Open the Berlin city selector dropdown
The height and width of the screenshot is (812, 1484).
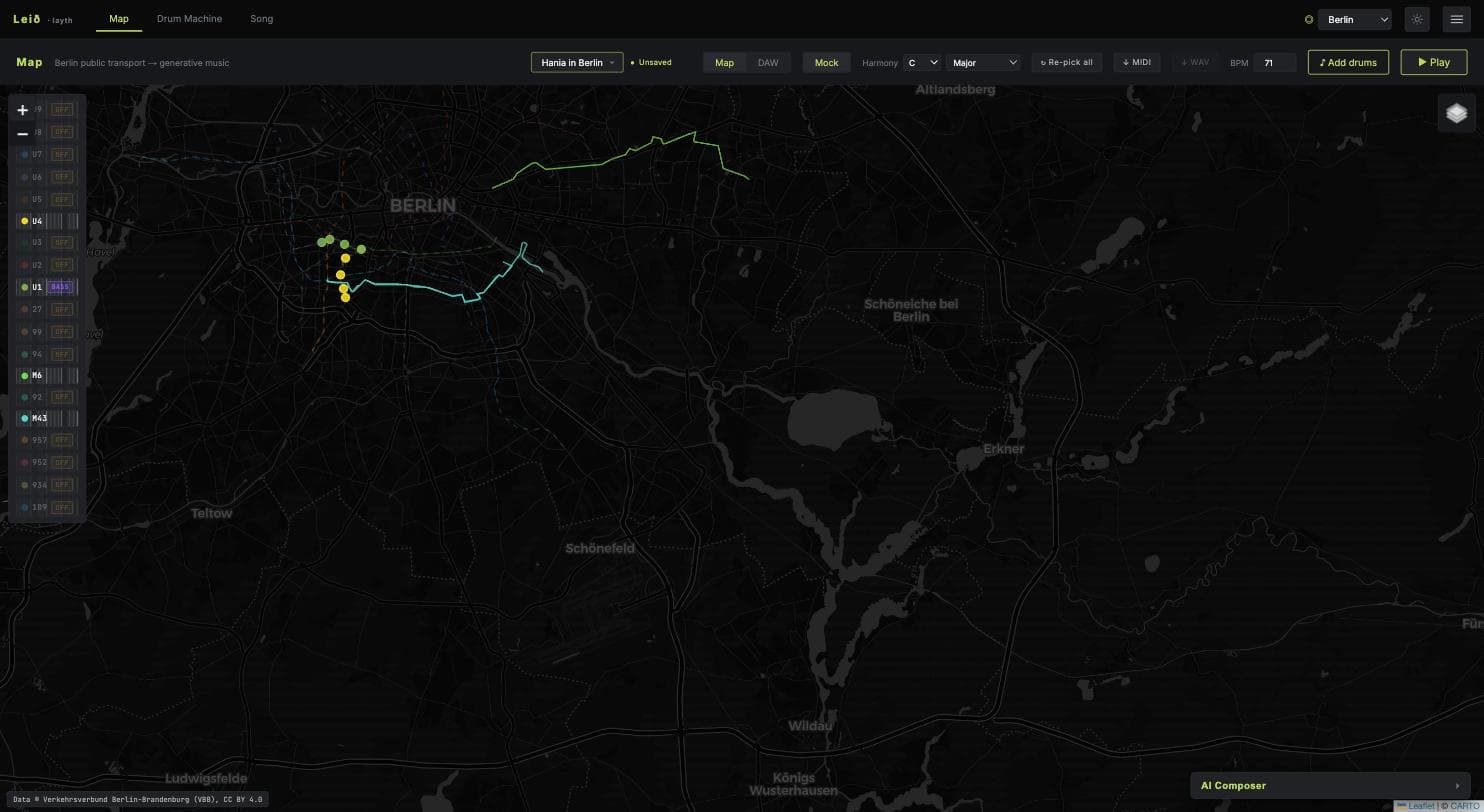1354,19
